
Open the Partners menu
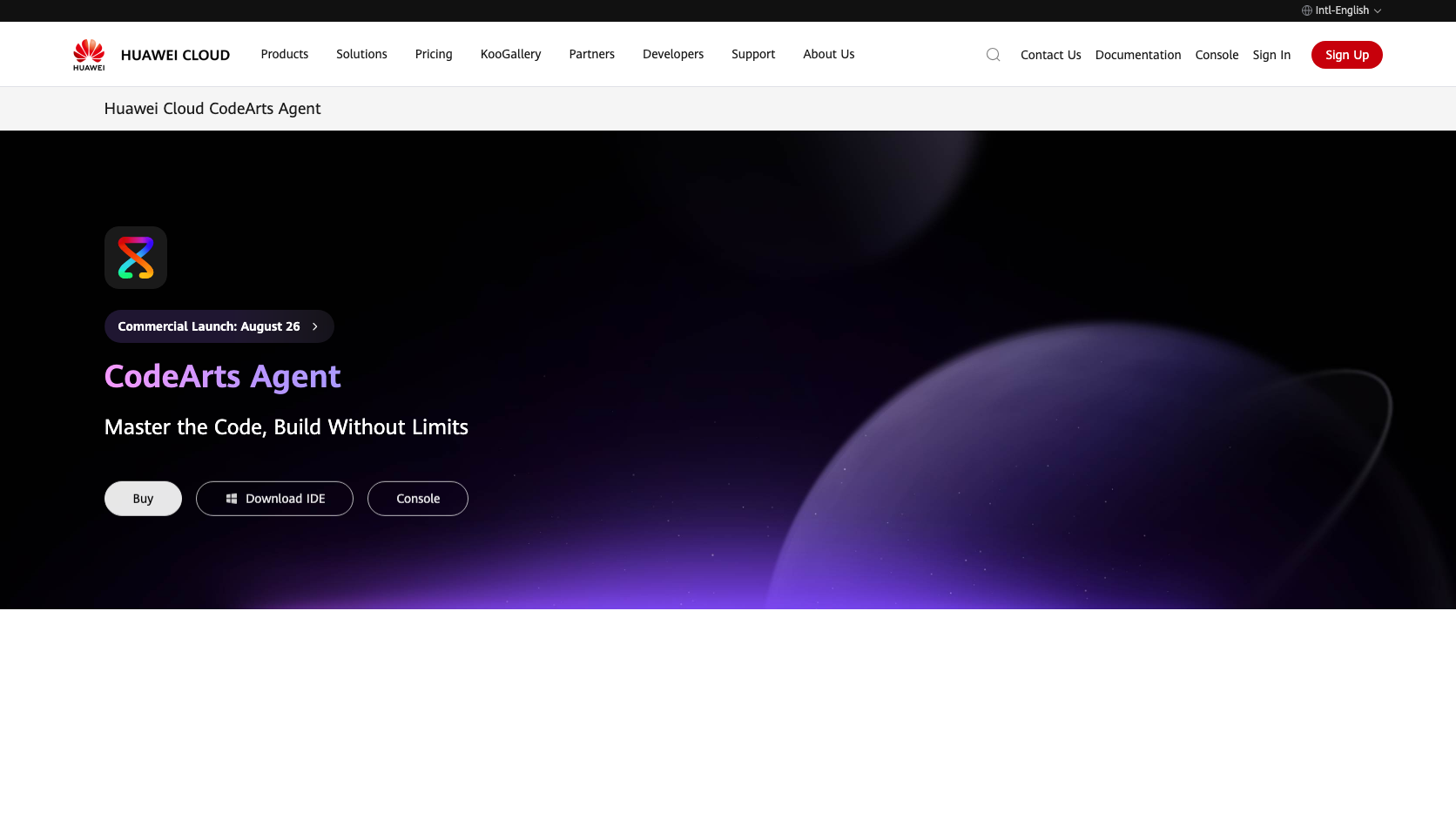coord(592,54)
